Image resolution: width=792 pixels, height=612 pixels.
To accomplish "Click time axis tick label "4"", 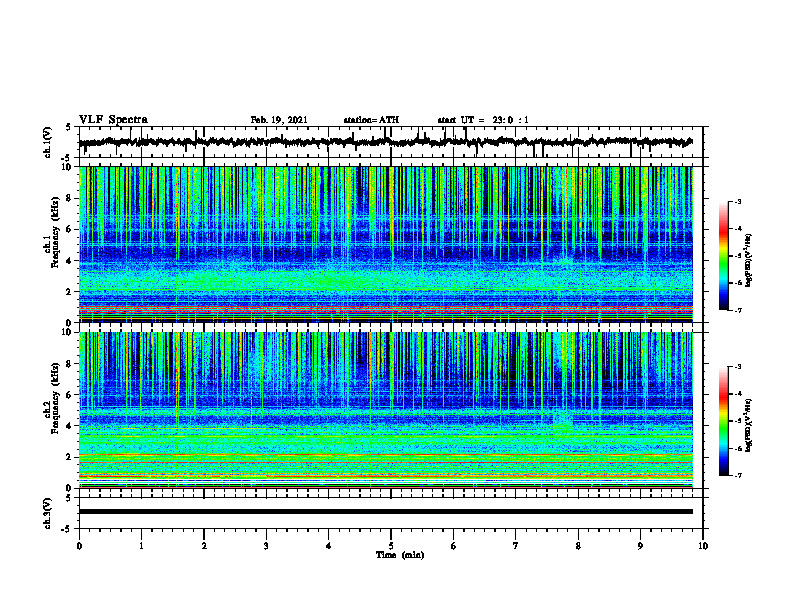I will click(329, 546).
